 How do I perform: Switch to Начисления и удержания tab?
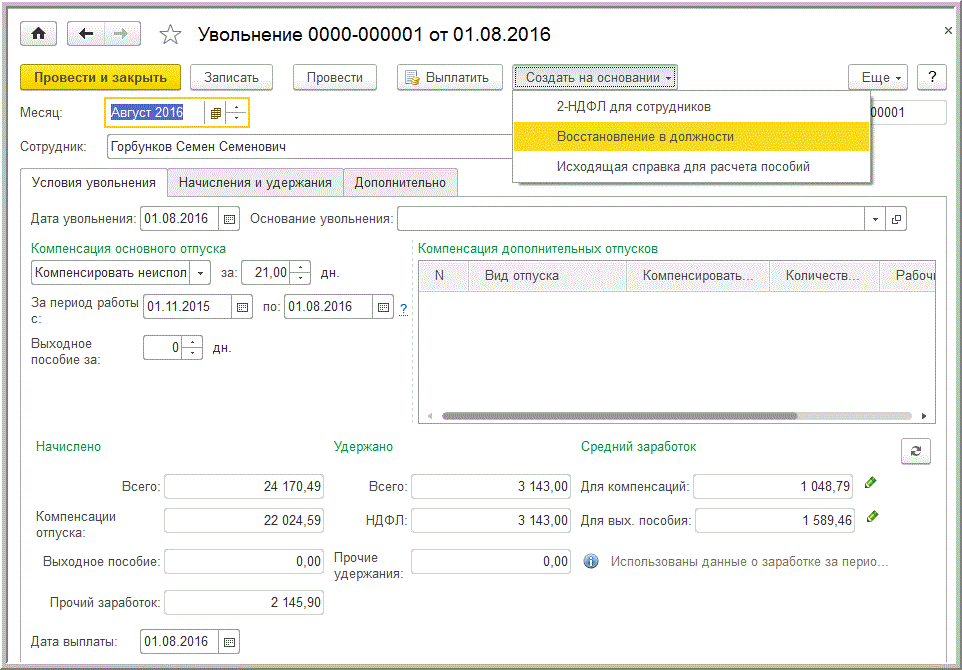tap(255, 182)
